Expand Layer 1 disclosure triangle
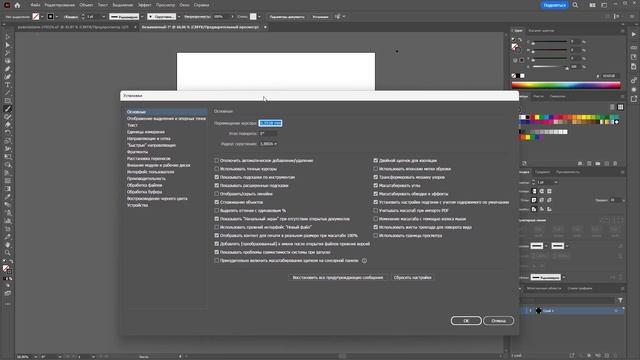The image size is (640, 360). coord(530,311)
